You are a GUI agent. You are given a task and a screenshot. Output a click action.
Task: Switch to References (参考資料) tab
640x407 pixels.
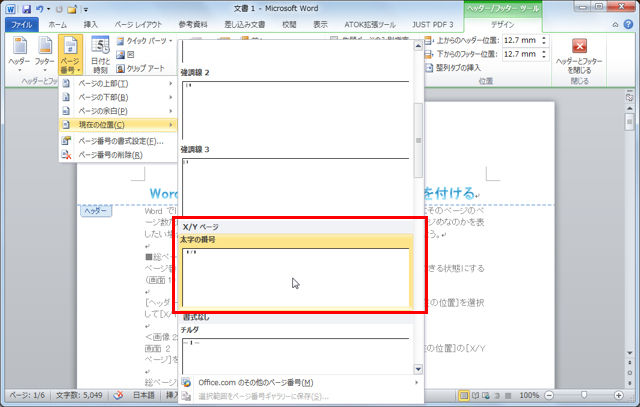click(193, 24)
